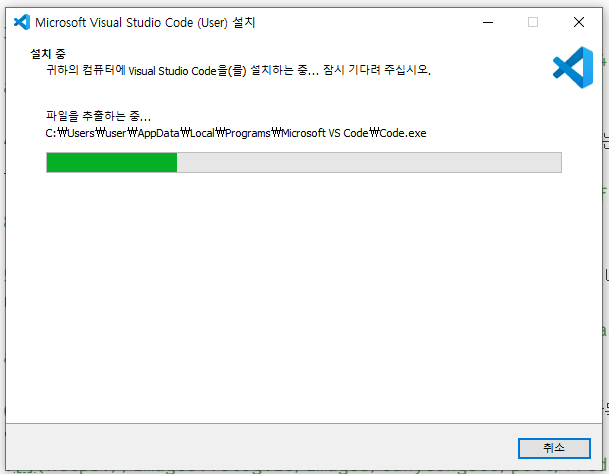Image resolution: width=609 pixels, height=474 pixels.
Task: Click the gray unfilled progress area
Action: coord(369,162)
